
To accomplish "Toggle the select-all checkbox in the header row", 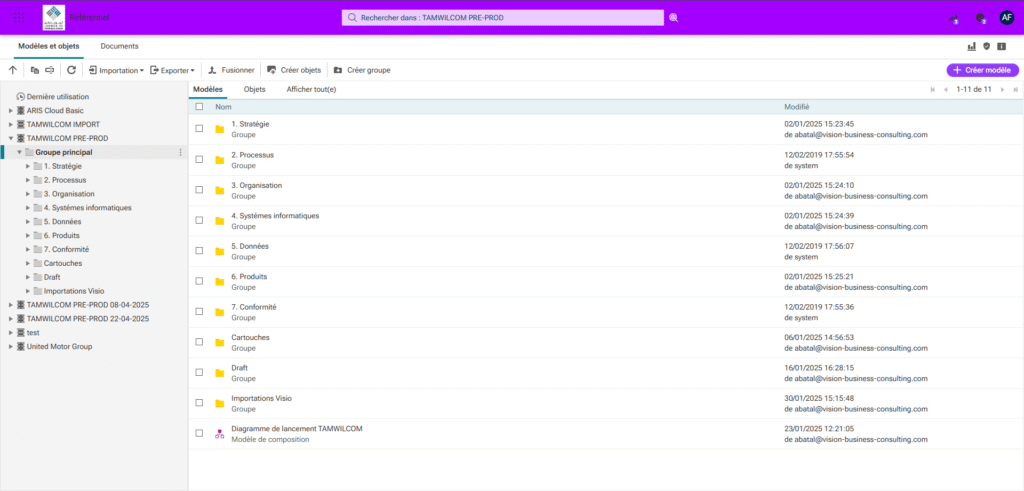I will click(199, 106).
